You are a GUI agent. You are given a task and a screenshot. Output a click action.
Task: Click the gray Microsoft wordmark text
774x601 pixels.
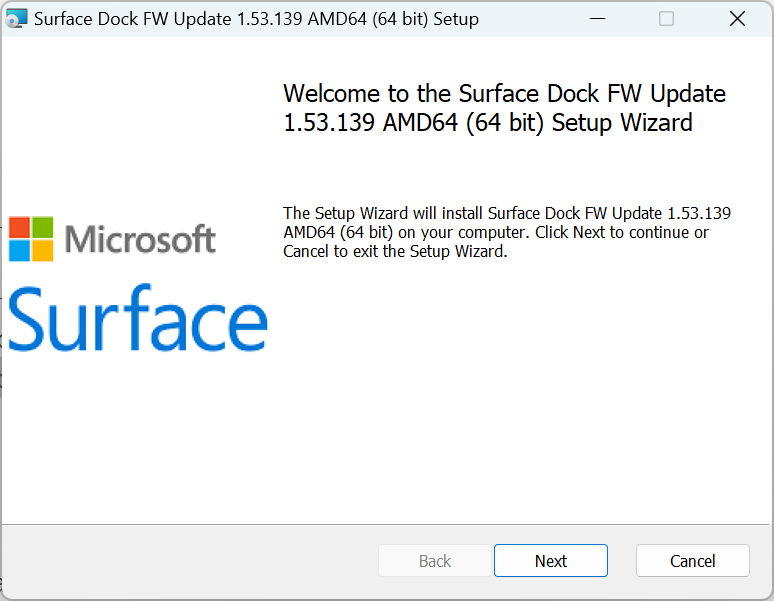[140, 239]
